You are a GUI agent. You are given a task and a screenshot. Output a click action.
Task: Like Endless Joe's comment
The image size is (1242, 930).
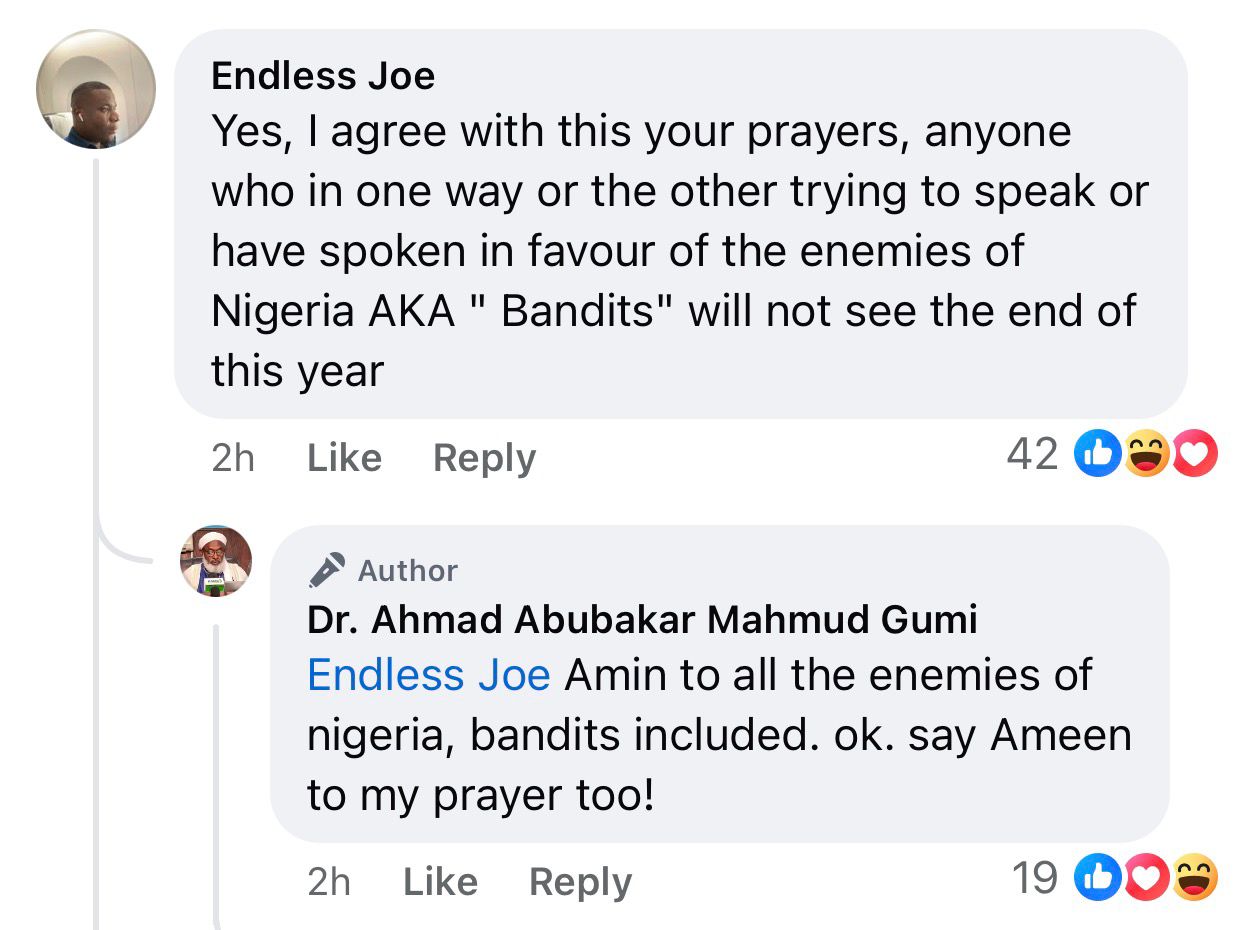coord(344,458)
